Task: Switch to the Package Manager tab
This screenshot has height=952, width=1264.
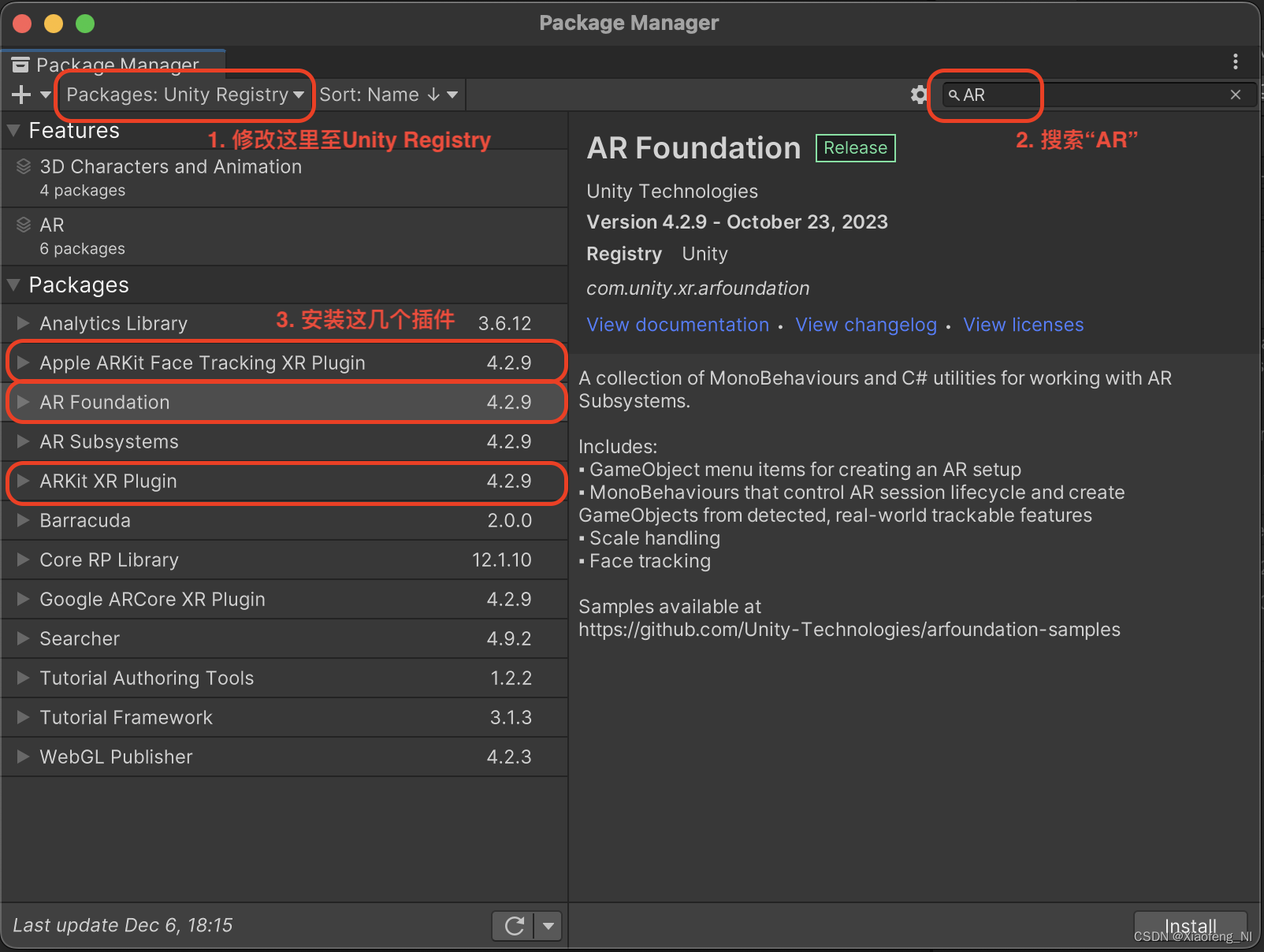Action: (114, 64)
